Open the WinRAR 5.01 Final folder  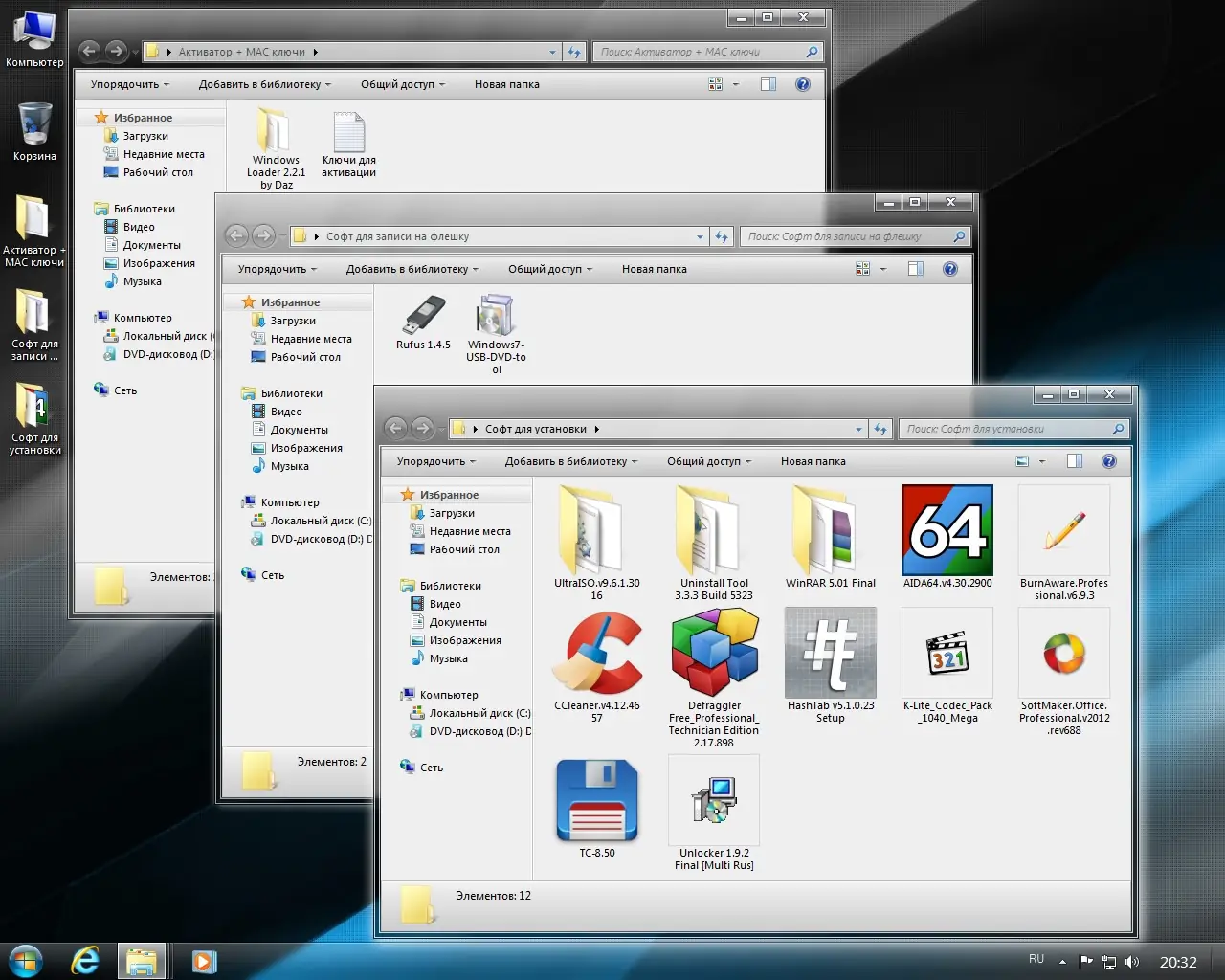point(830,530)
